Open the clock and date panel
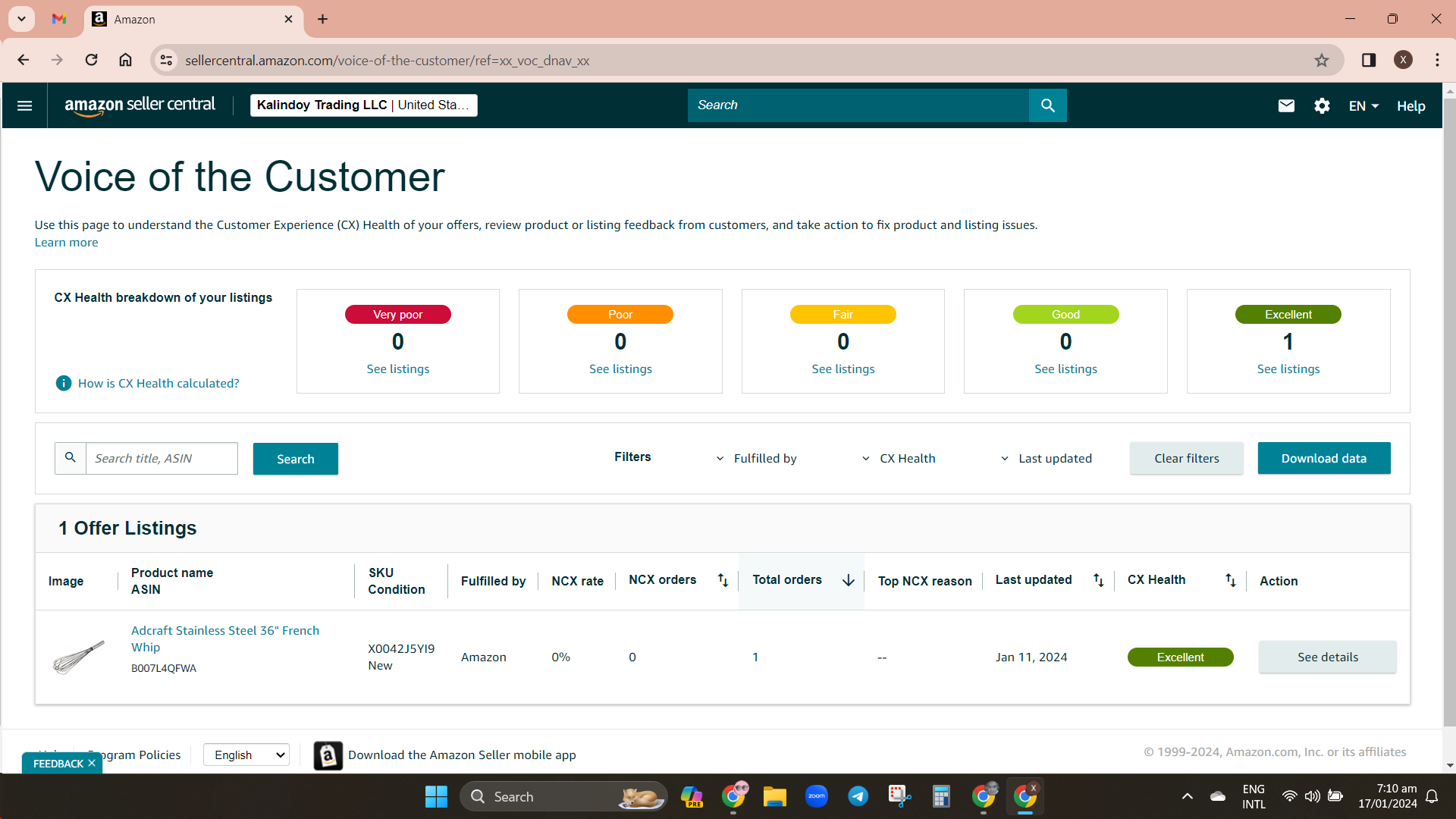This screenshot has height=819, width=1456. coord(1387,796)
